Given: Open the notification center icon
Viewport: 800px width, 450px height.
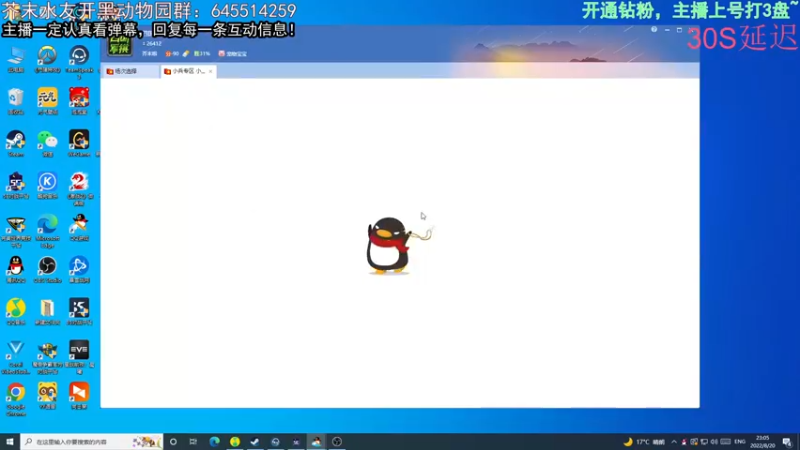Looking at the screenshot, I should point(787,442).
